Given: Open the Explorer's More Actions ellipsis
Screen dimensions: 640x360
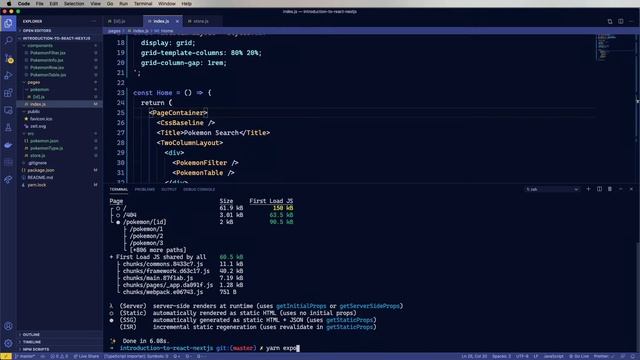Looking at the screenshot, I should 93,21.
